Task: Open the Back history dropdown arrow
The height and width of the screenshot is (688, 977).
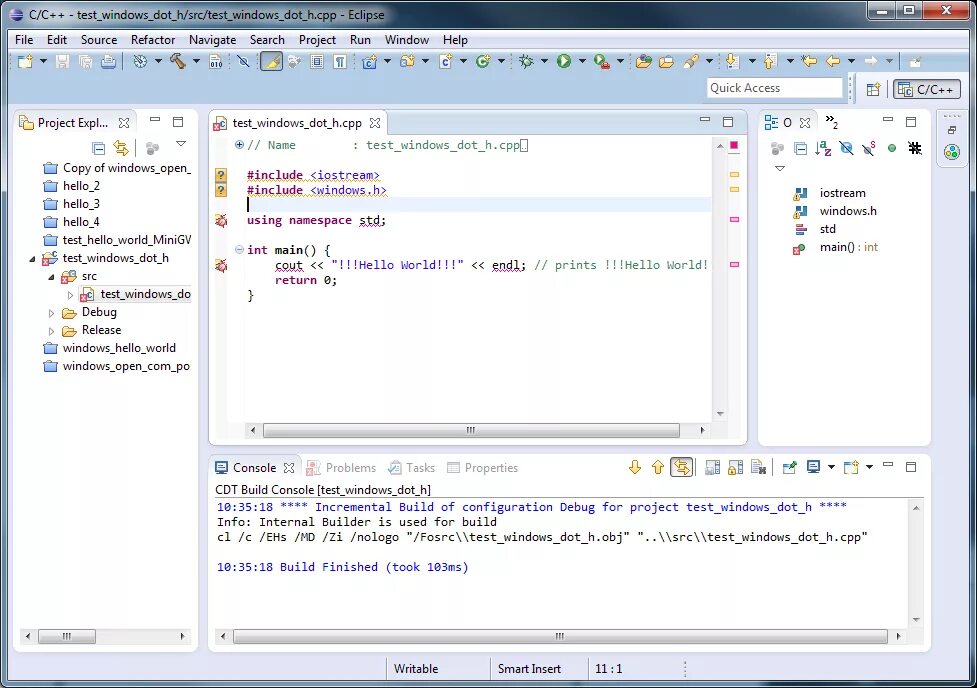Action: point(851,61)
